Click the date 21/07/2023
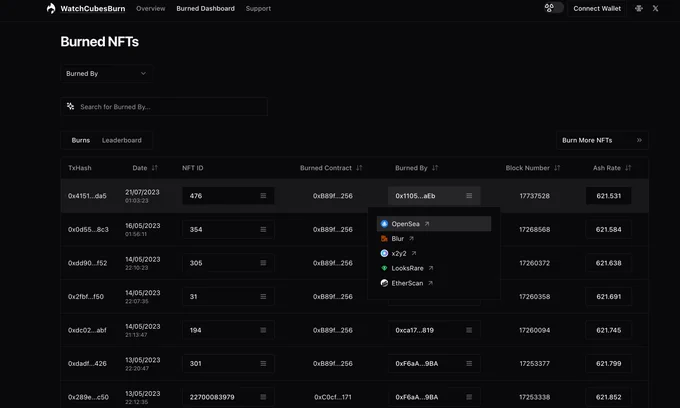The width and height of the screenshot is (680, 408). click(x=142, y=192)
